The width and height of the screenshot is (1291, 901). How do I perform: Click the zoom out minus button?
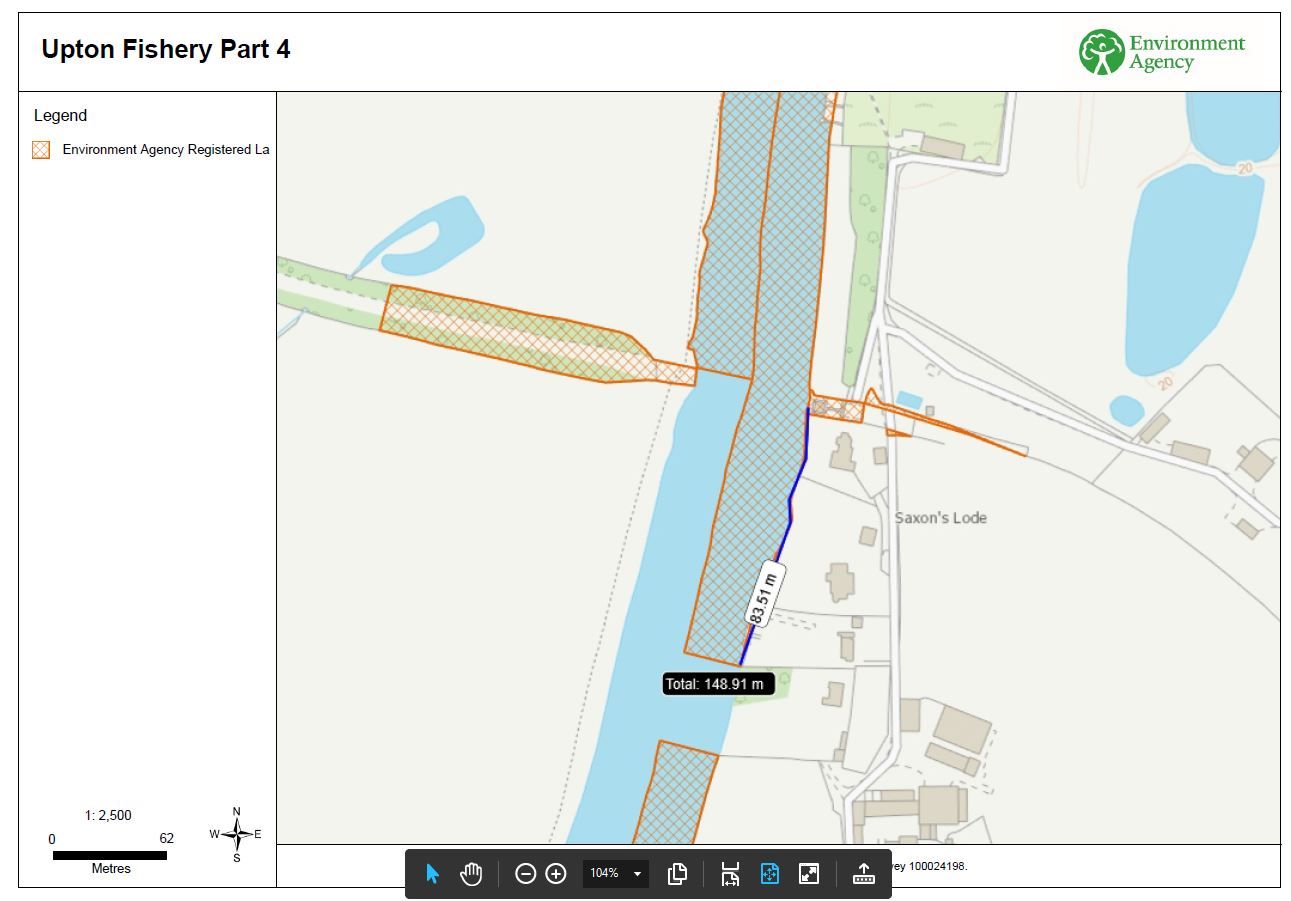[x=525, y=874]
